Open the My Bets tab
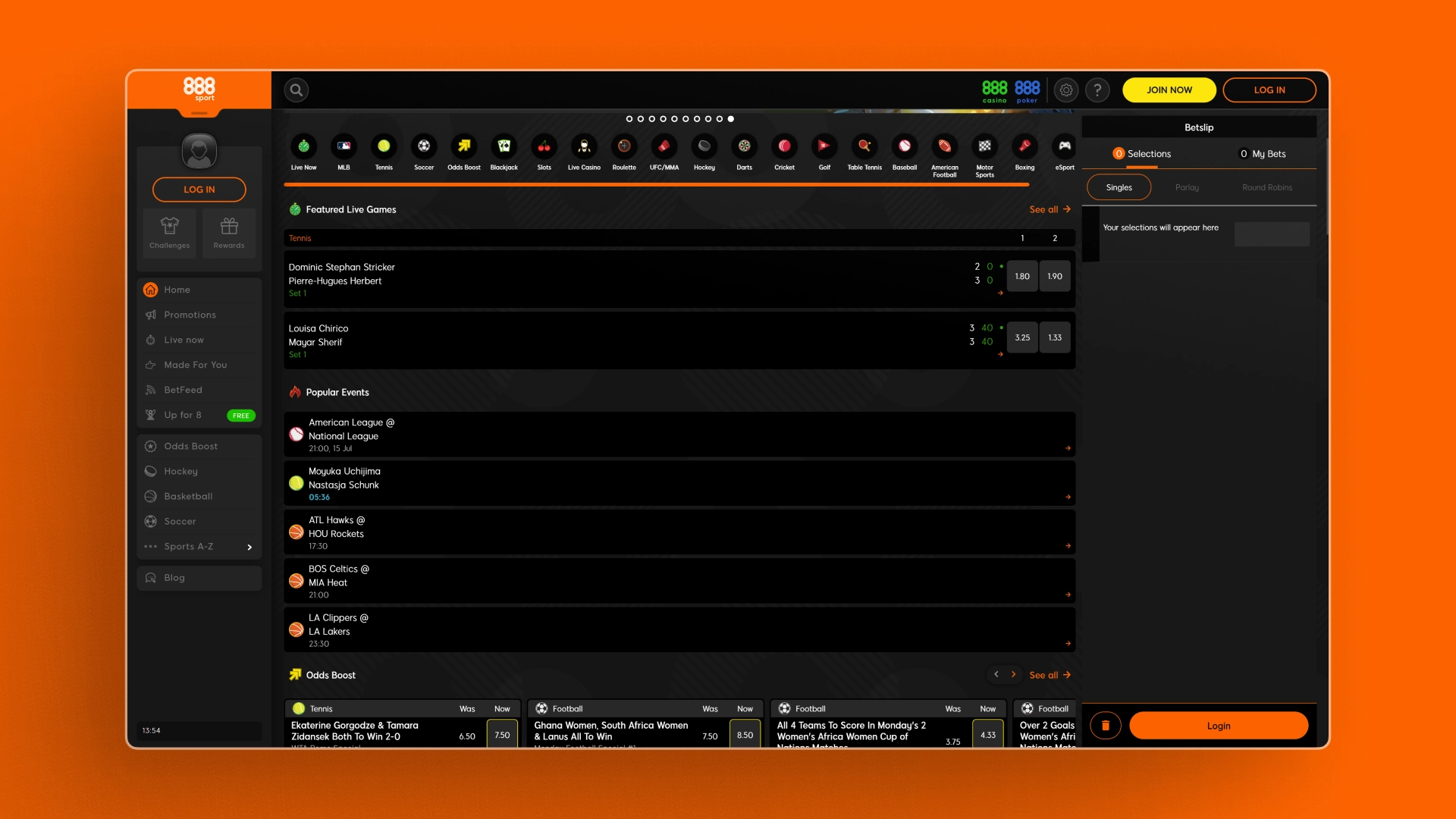The height and width of the screenshot is (819, 1456). click(x=1263, y=154)
